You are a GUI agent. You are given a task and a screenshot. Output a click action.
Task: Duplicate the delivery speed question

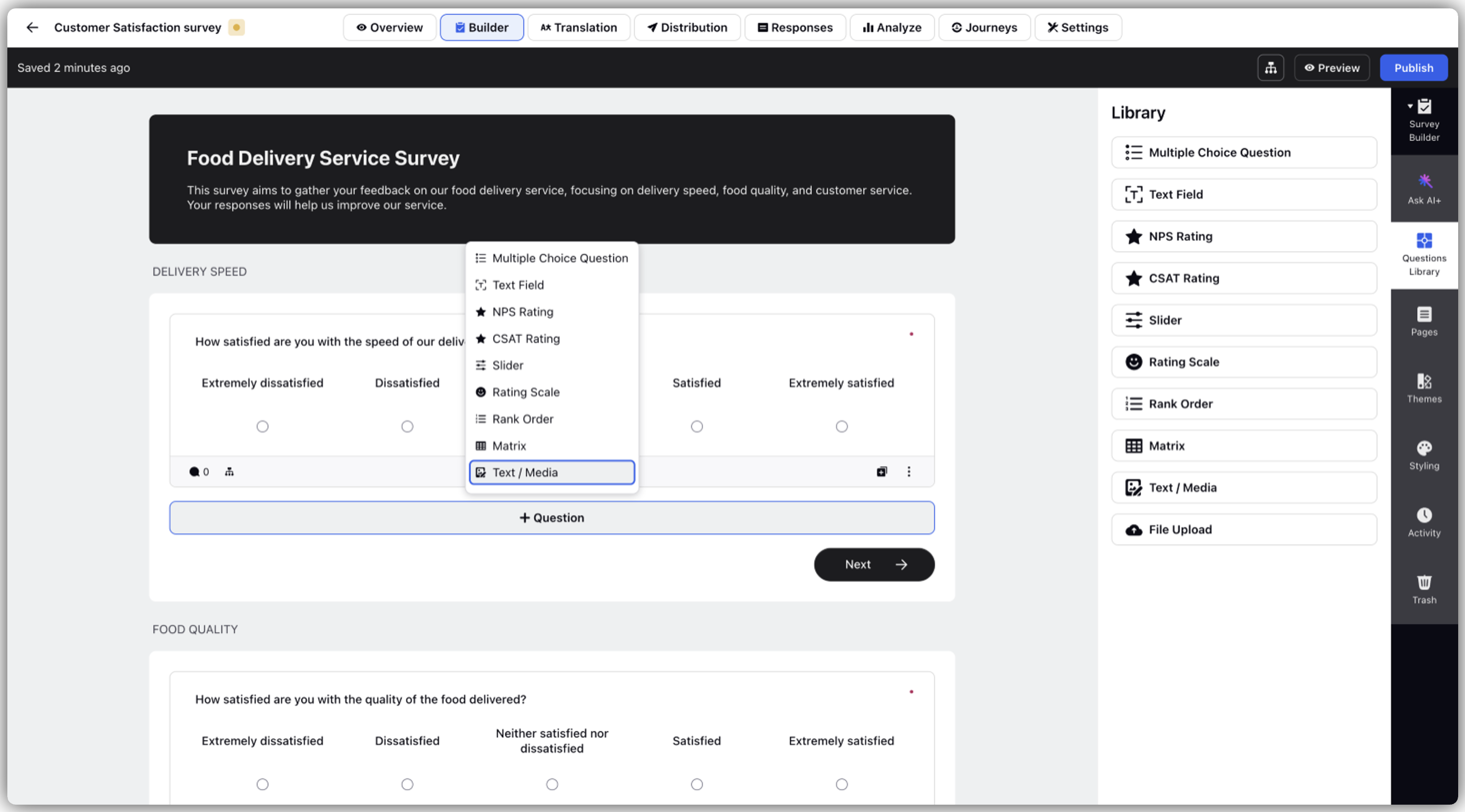pyautogui.click(x=882, y=472)
